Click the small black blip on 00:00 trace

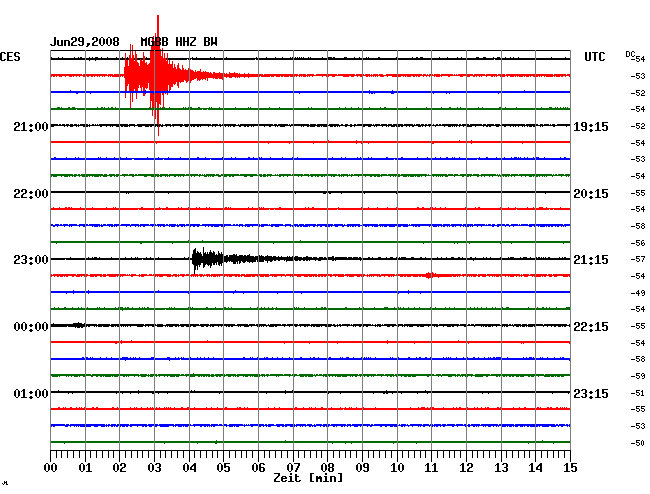pyautogui.click(x=78, y=325)
